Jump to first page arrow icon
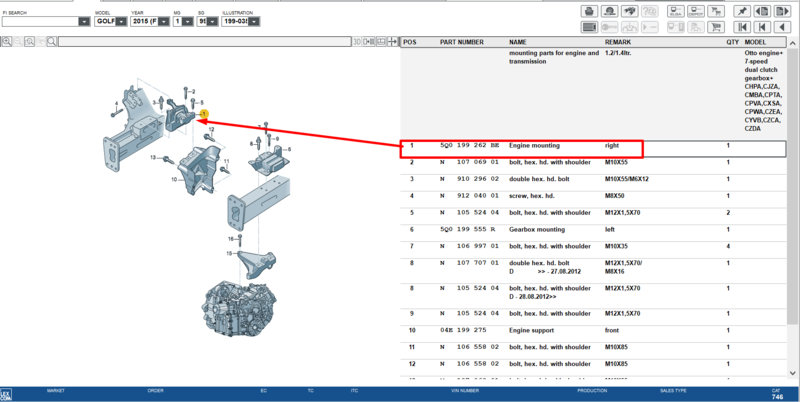This screenshot has height=402, width=800. point(742,27)
